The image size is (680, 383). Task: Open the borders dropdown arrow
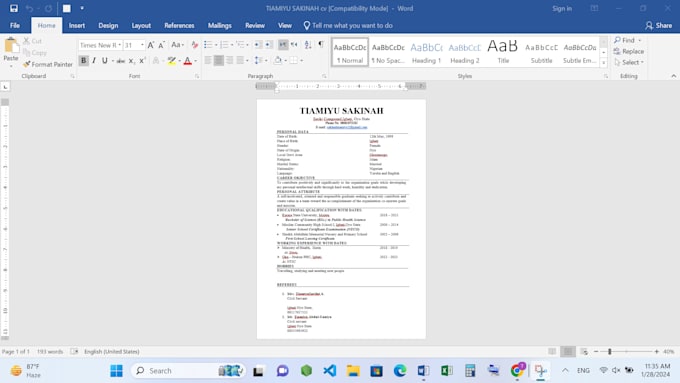301,60
